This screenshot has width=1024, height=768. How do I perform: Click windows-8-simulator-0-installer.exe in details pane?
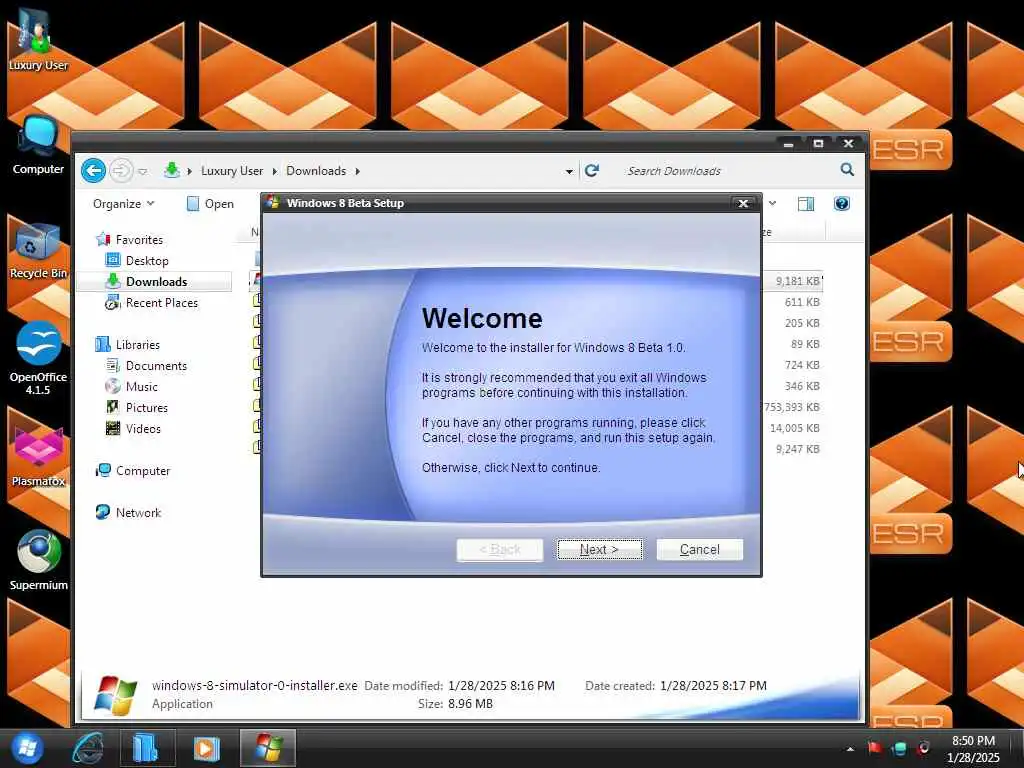click(x=255, y=685)
